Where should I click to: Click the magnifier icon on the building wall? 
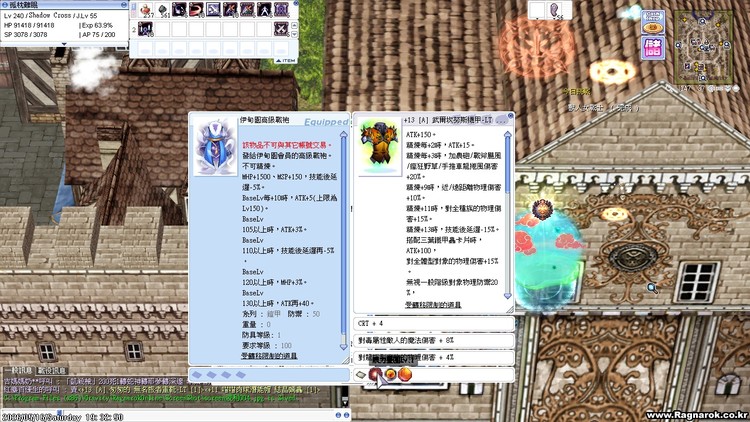[652, 288]
